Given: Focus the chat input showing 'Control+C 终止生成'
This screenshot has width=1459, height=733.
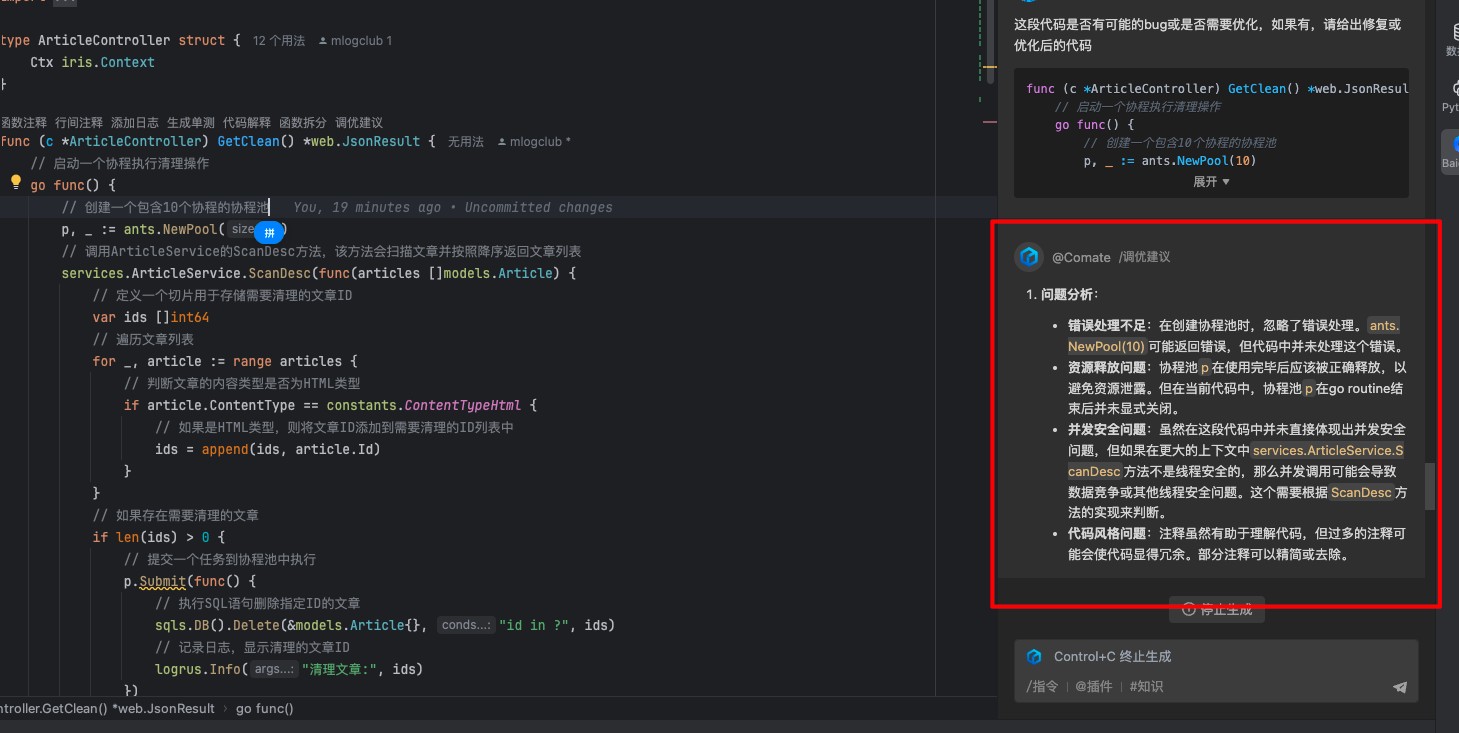Looking at the screenshot, I should click(1216, 657).
